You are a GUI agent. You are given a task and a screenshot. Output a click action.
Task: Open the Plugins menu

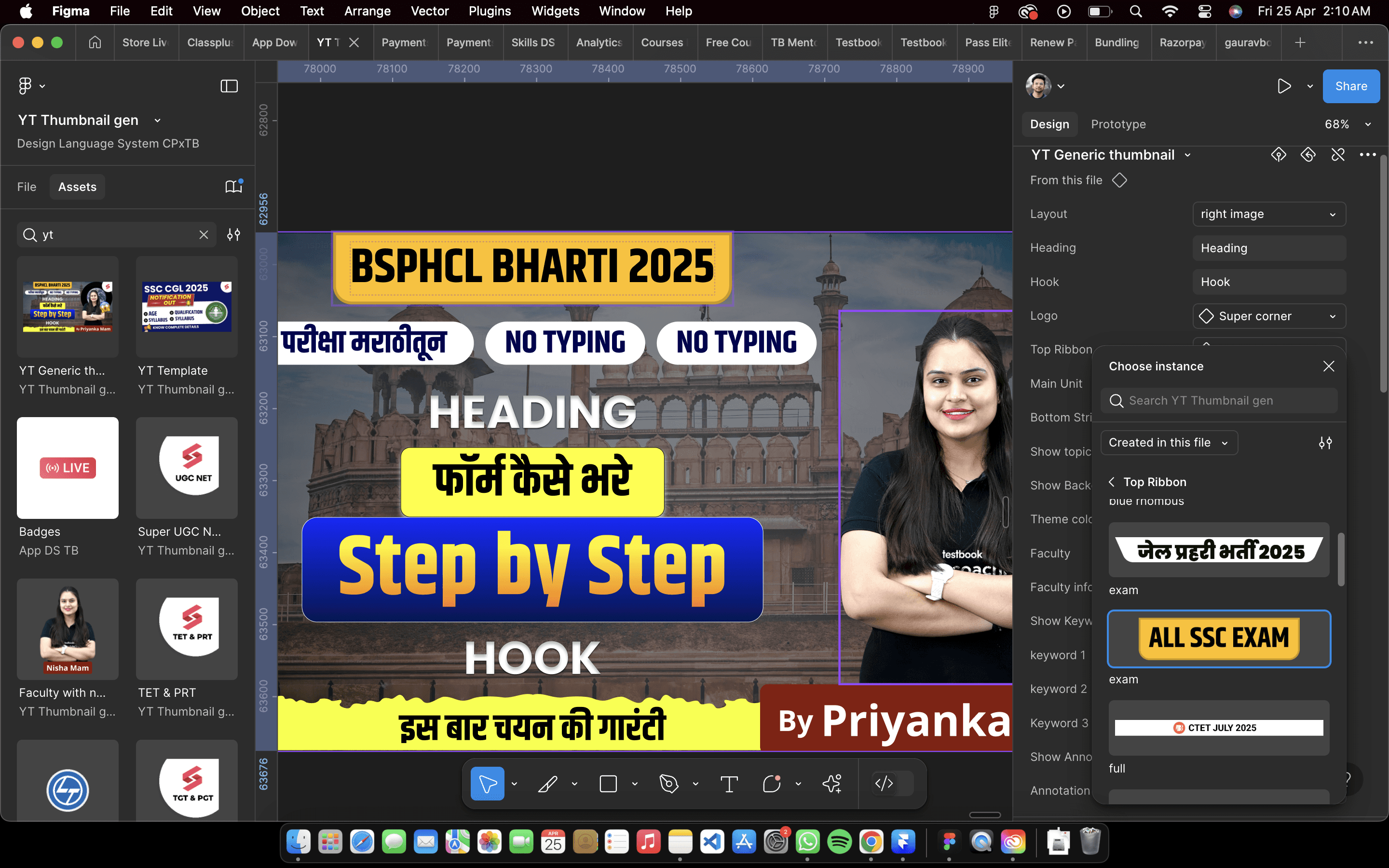489,11
